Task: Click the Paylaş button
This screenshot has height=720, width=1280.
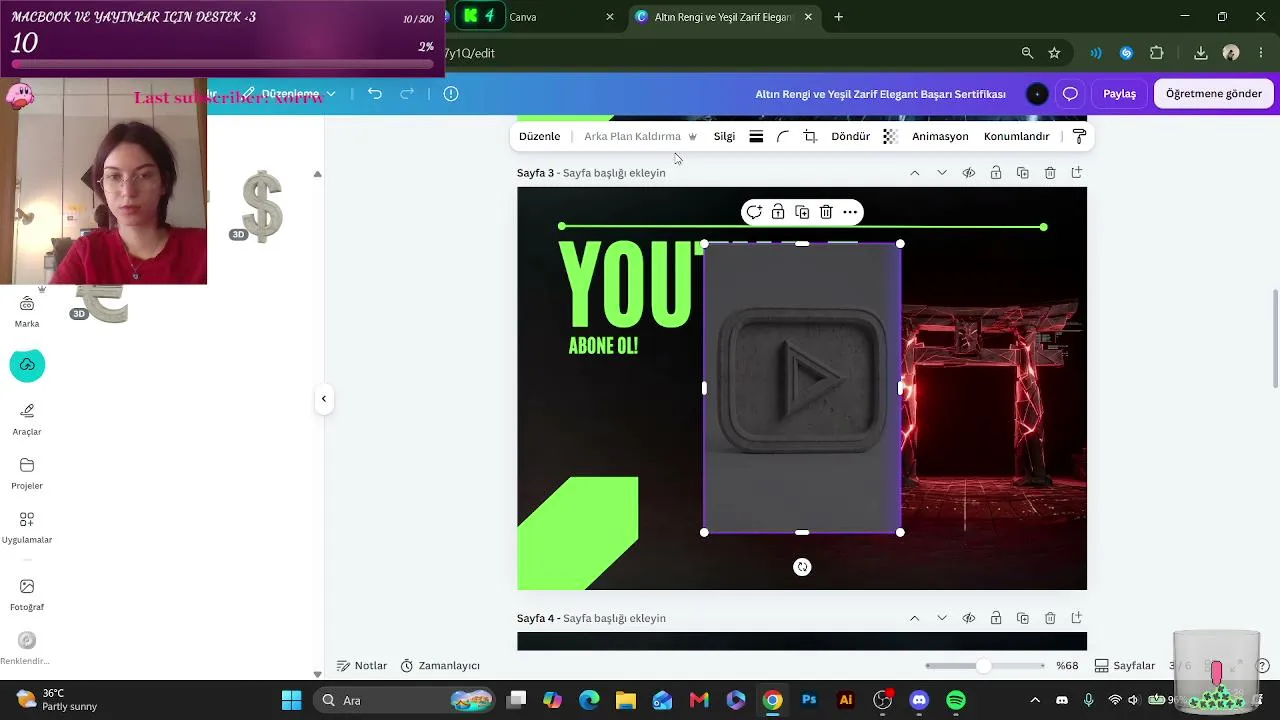Action: click(x=1119, y=93)
